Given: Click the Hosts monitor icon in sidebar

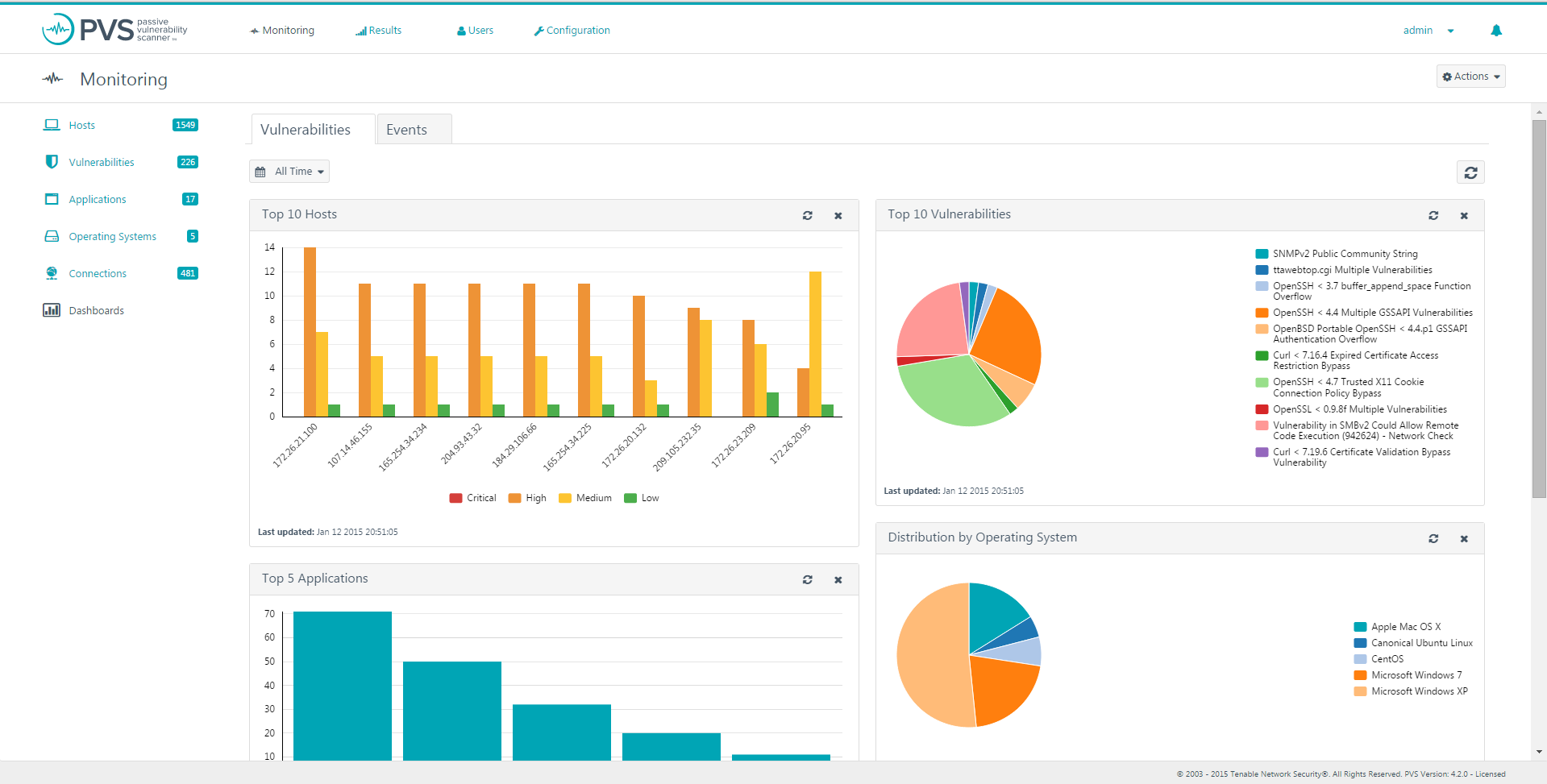Looking at the screenshot, I should (x=52, y=125).
